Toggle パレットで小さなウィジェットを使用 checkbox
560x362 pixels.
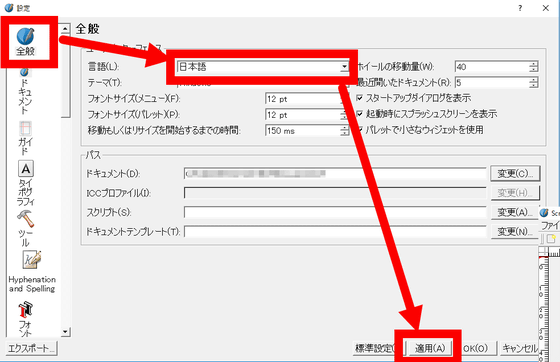pos(360,129)
